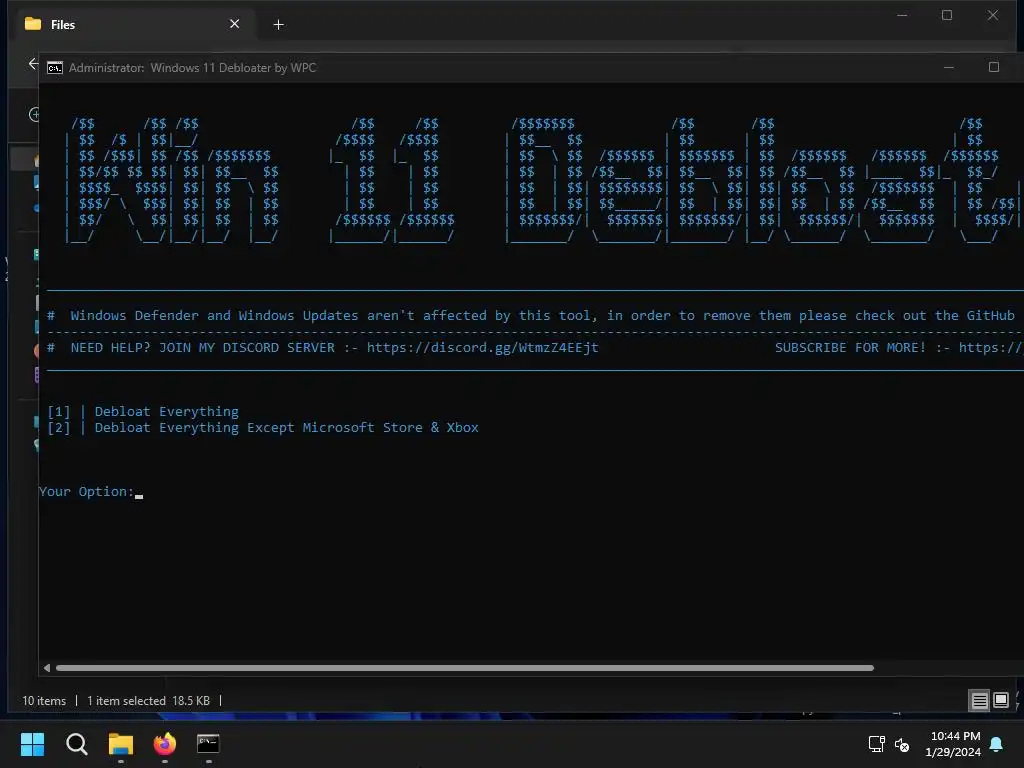1024x768 pixels.
Task: Click the console scrollbar left arrow
Action: (46, 668)
